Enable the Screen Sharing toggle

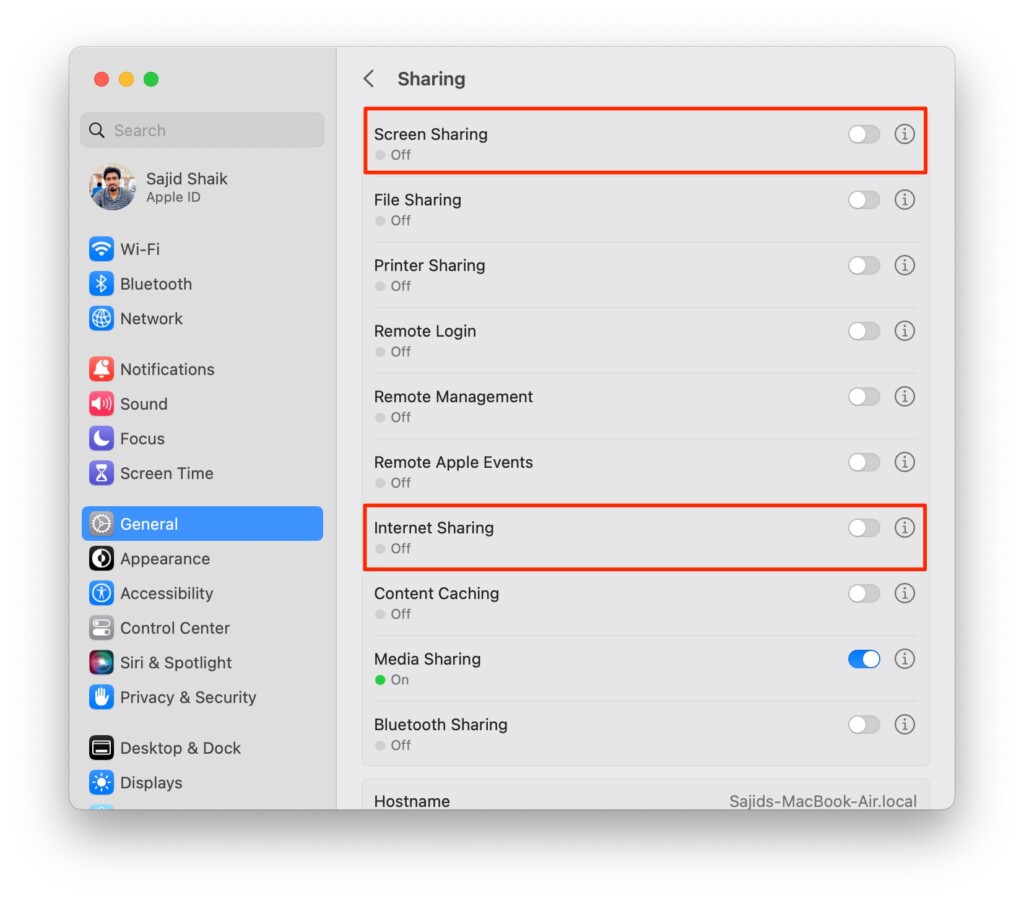[x=863, y=134]
